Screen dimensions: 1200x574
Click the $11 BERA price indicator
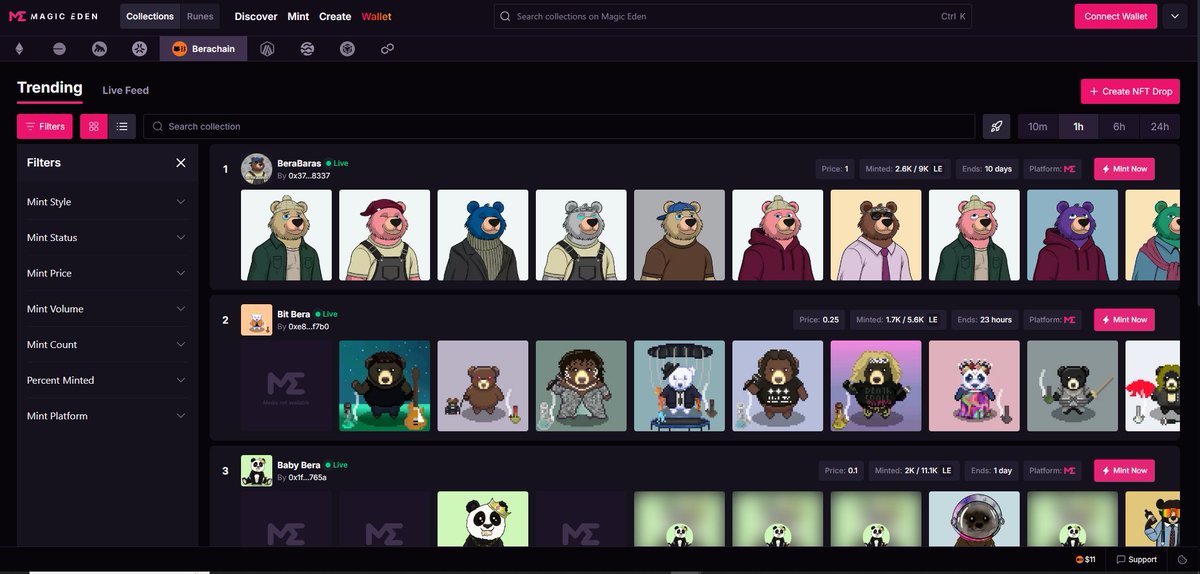coord(1085,560)
